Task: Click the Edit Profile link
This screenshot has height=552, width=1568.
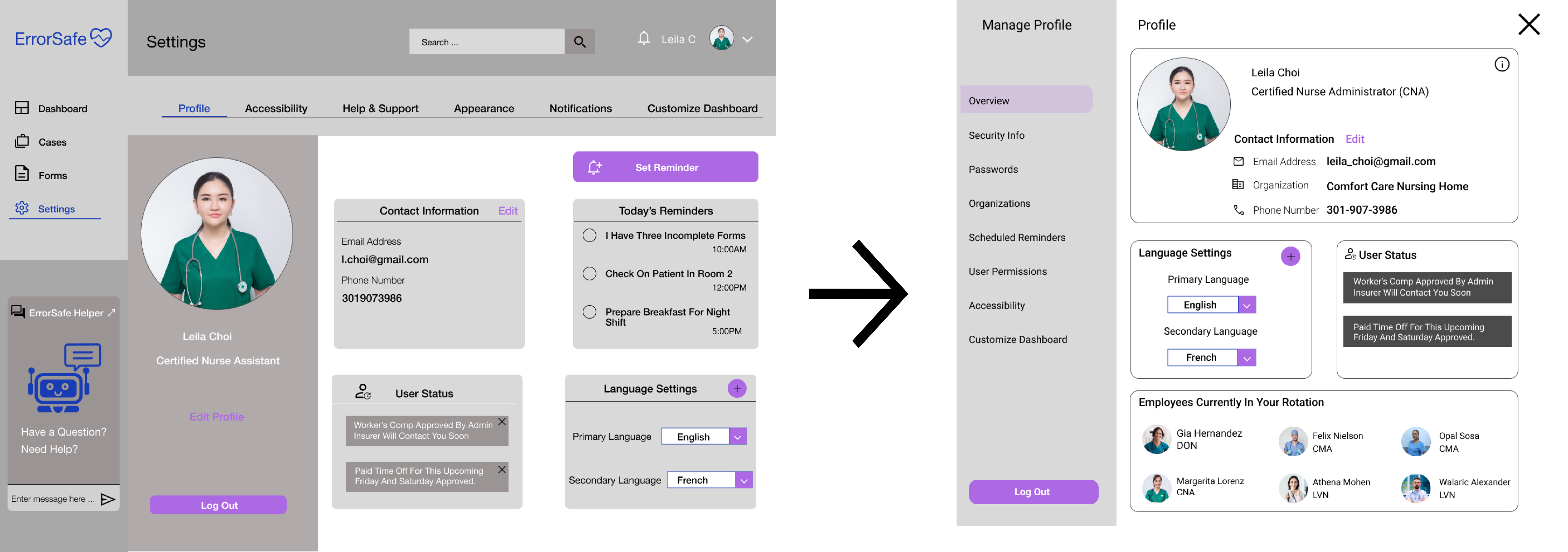Action: coord(217,417)
